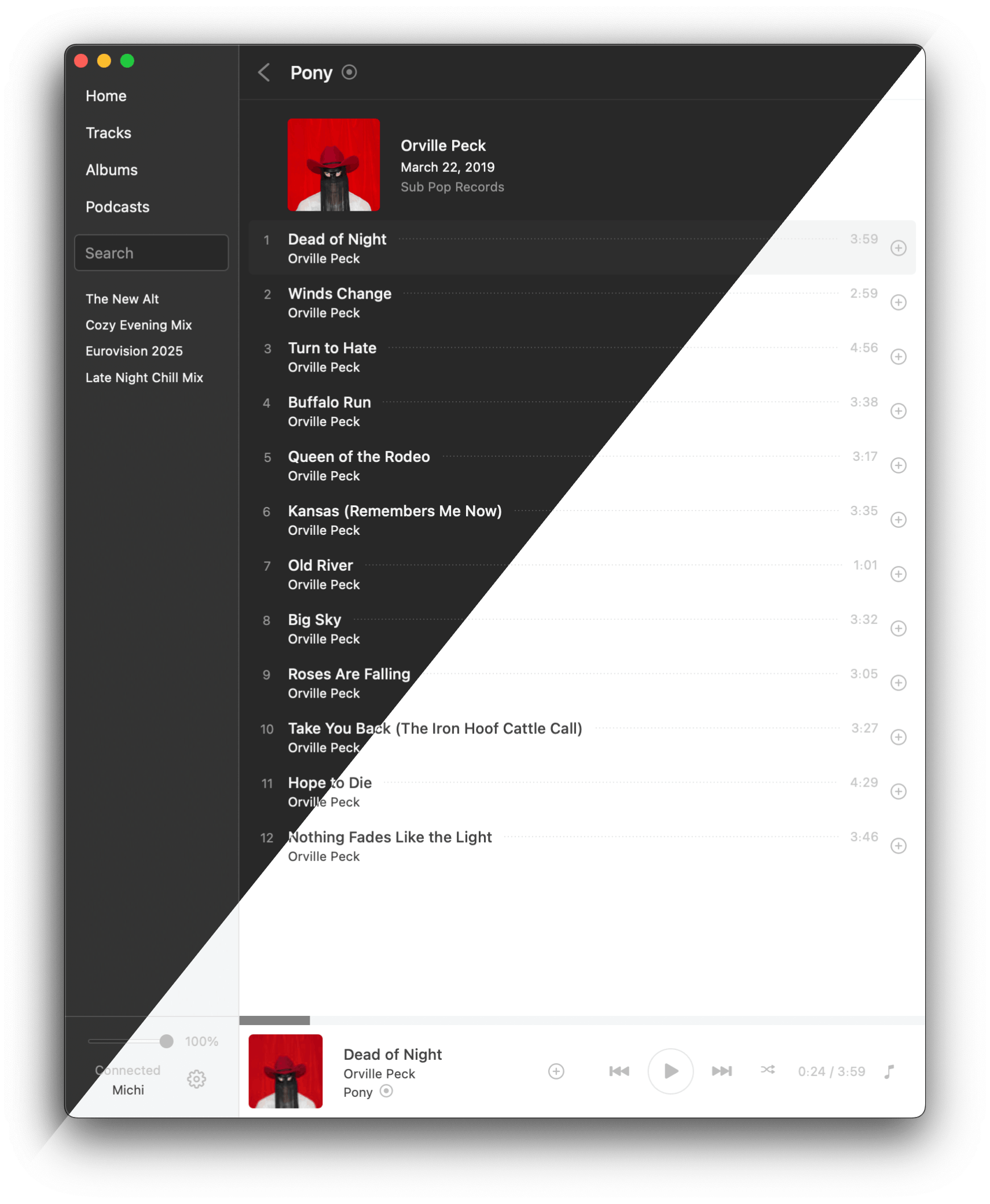Click the lyrics music note icon
The width and height of the screenshot is (990, 1204).
point(889,1071)
